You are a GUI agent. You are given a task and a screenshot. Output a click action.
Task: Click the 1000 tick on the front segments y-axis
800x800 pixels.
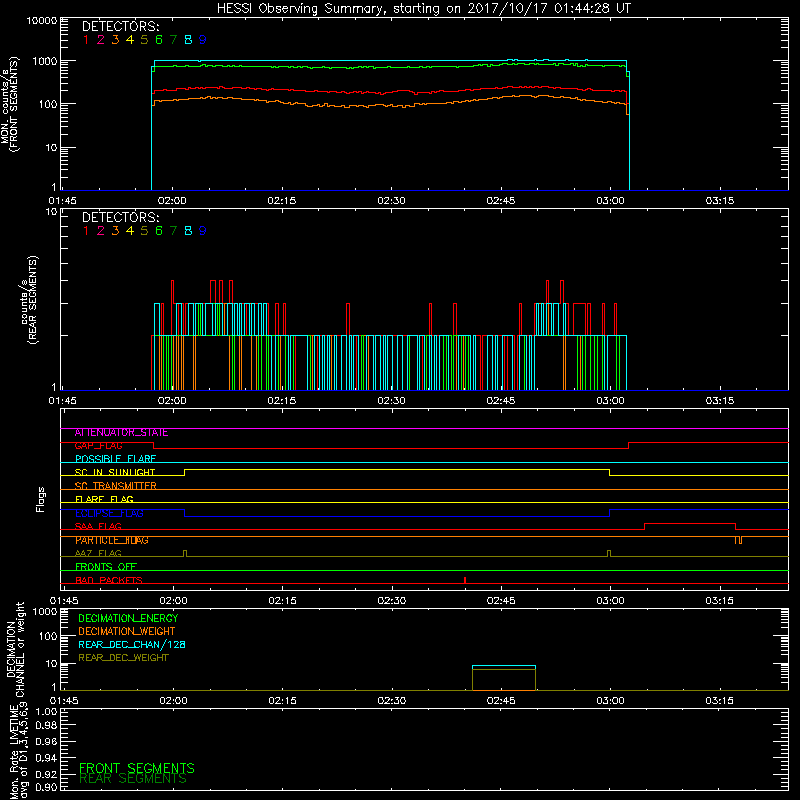[x=45, y=62]
